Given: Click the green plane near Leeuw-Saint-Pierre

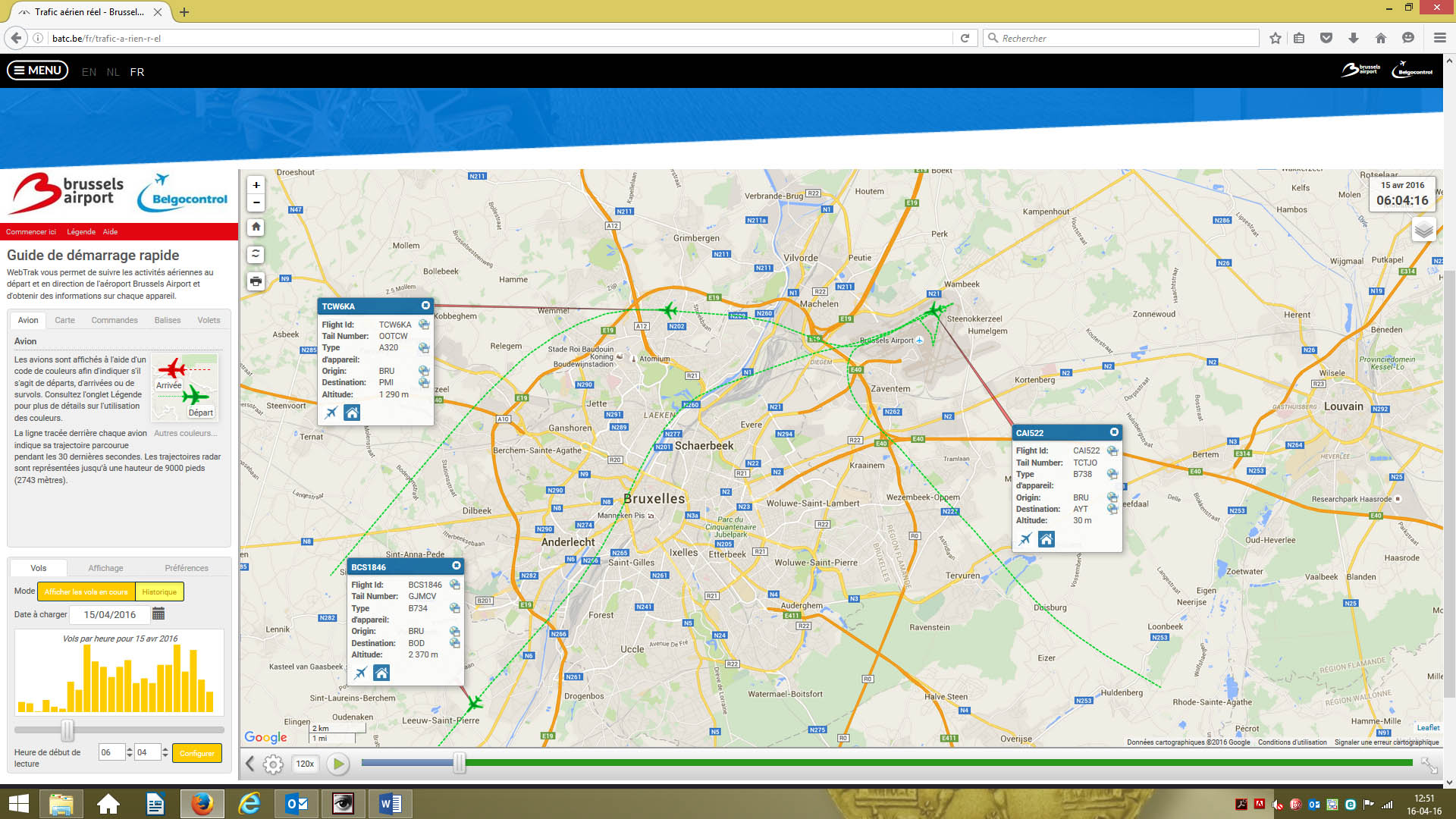Looking at the screenshot, I should pyautogui.click(x=475, y=702).
